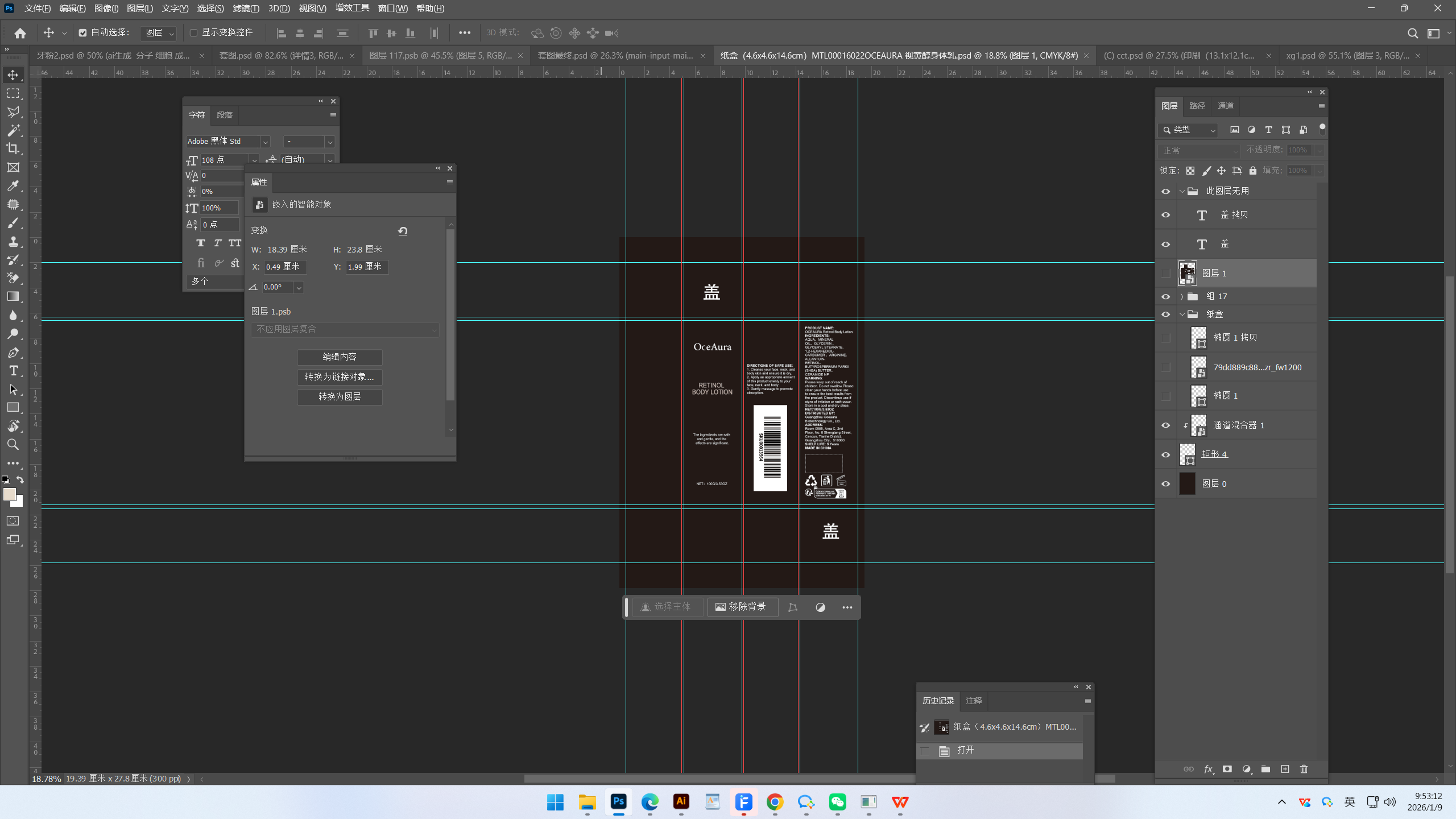Collapse the 纸盒 group
The height and width of the screenshot is (819, 1456).
pyautogui.click(x=1182, y=314)
